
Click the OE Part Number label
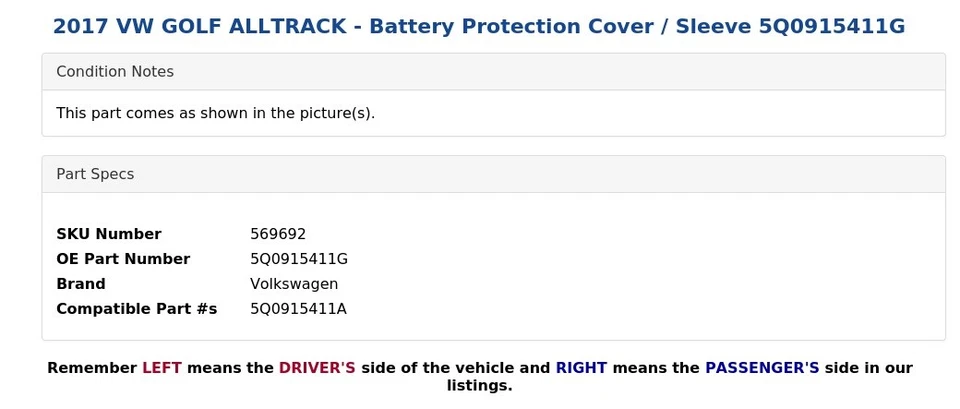[x=123, y=259]
